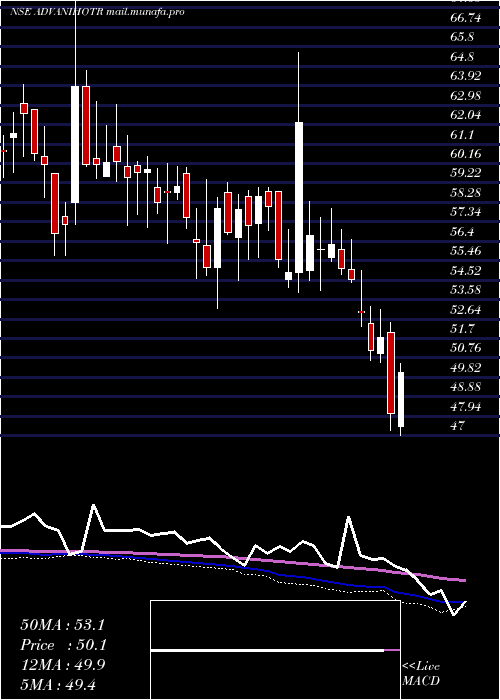Image resolution: width=500 pixels, height=700 pixels.
Task: Click the 51.7 price axis label
Action: point(462,329)
